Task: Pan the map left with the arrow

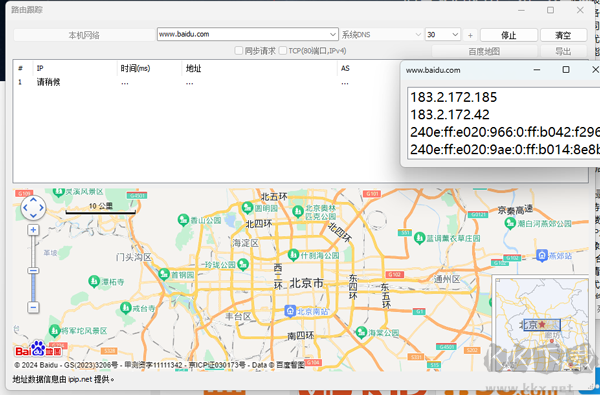Action: [x=25, y=208]
